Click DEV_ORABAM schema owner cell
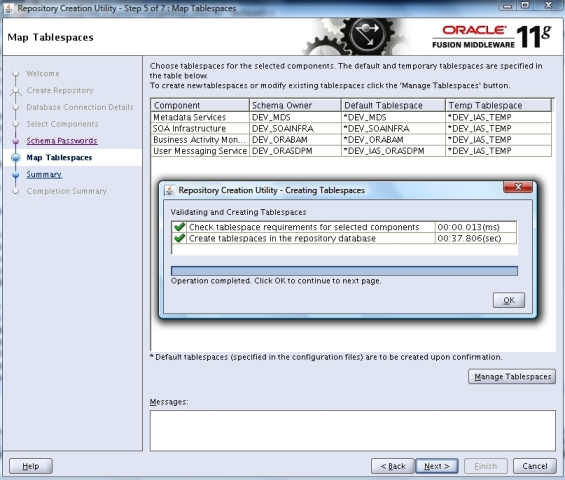The height and width of the screenshot is (480, 565). pyautogui.click(x=295, y=139)
